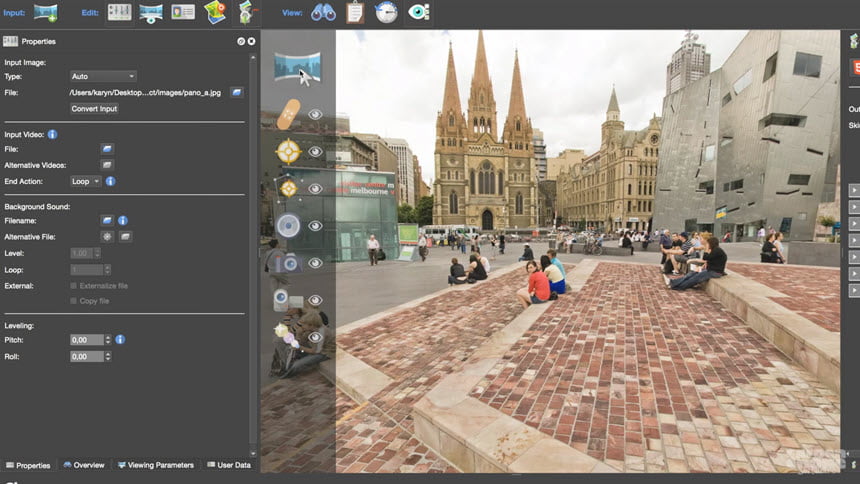Image resolution: width=860 pixels, height=484 pixels.
Task: Switch to the Properties tab
Action: (x=28, y=465)
